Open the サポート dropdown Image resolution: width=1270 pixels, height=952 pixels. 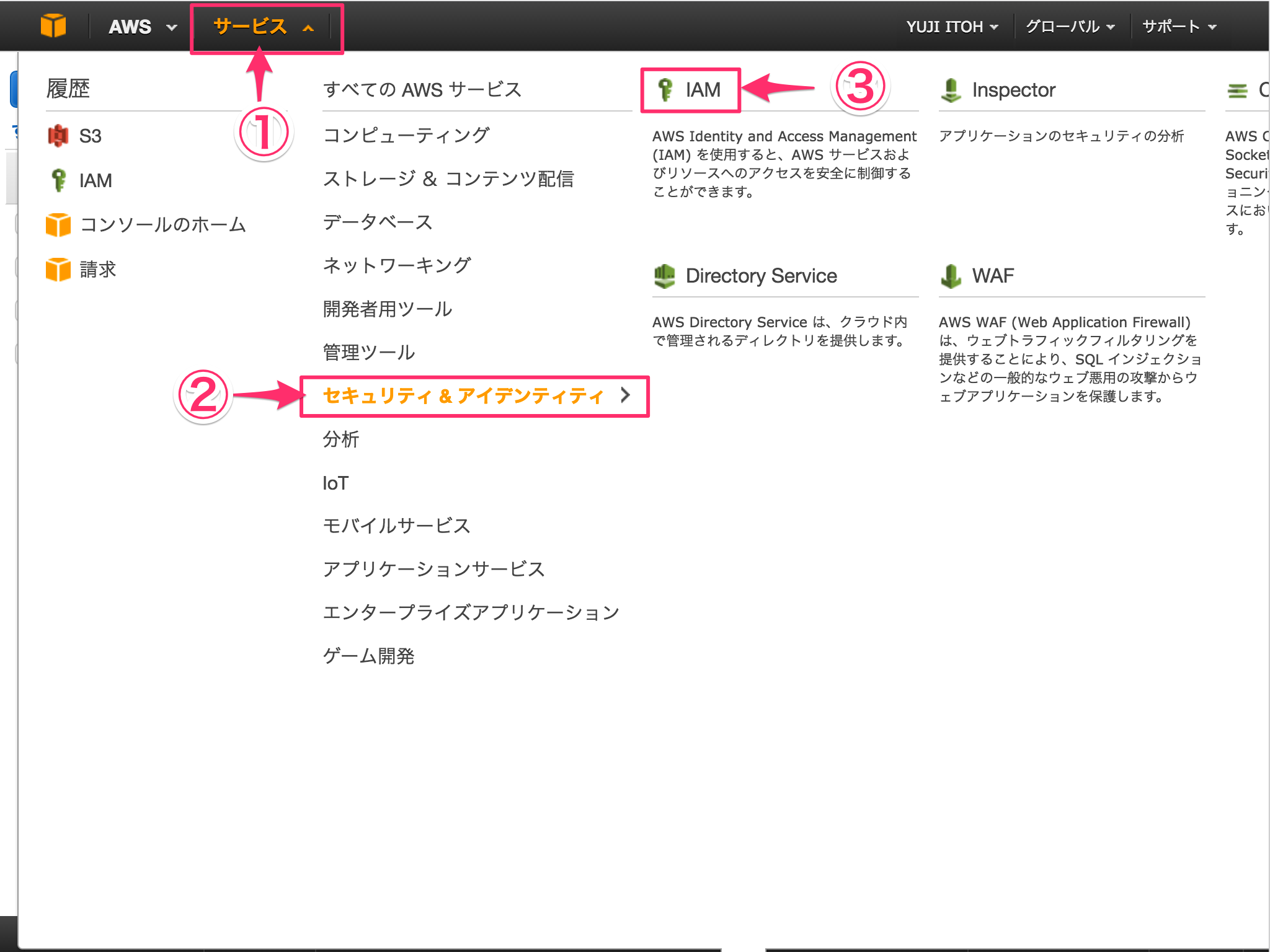(1179, 27)
